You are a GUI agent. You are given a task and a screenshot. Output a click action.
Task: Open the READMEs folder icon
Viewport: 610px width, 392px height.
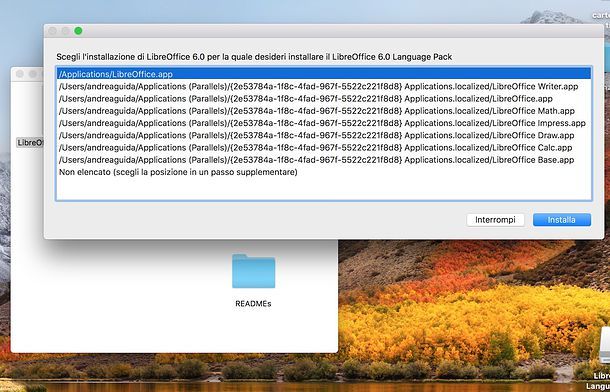(x=254, y=271)
